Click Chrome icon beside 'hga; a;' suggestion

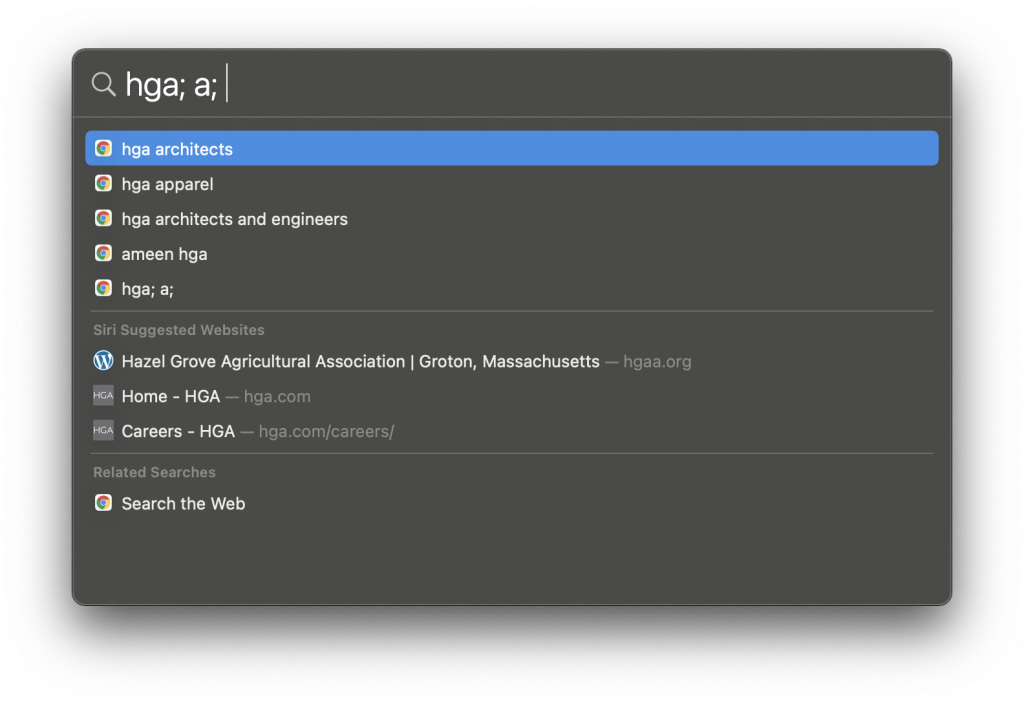pyautogui.click(x=103, y=288)
